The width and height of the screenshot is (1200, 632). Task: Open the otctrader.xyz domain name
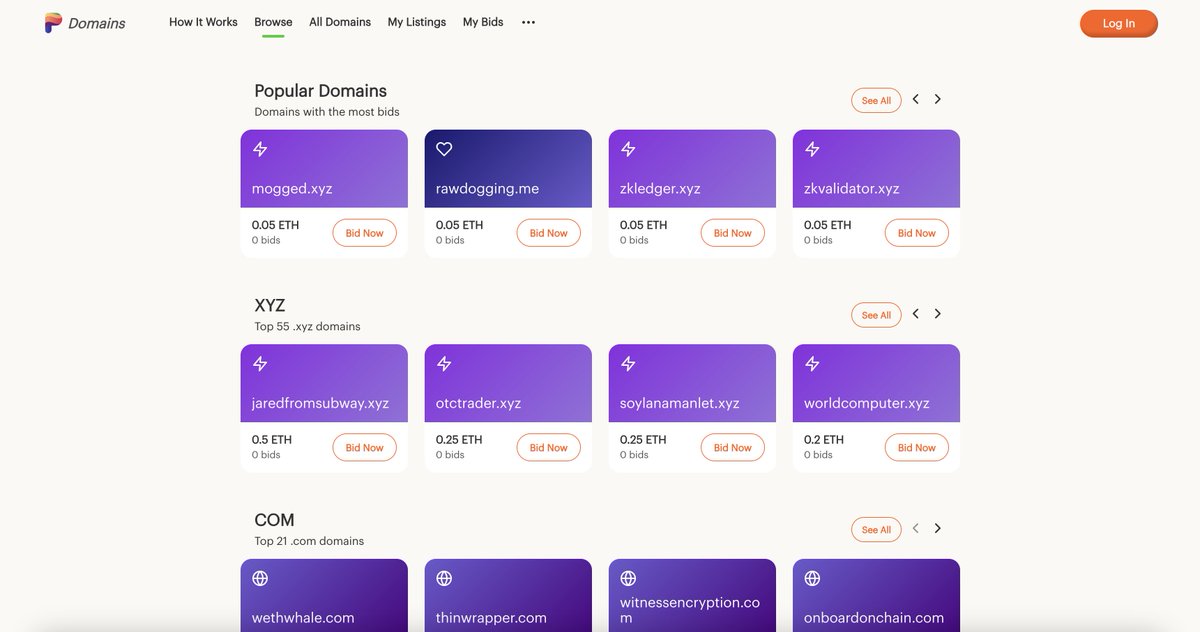478,403
